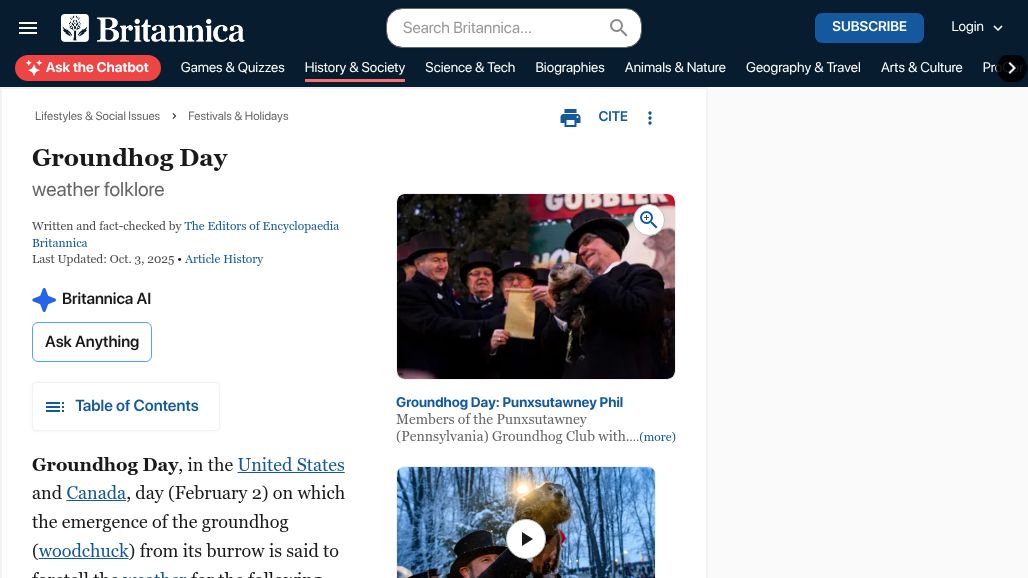Open the History & Society tab
1028x578 pixels.
[x=354, y=67]
